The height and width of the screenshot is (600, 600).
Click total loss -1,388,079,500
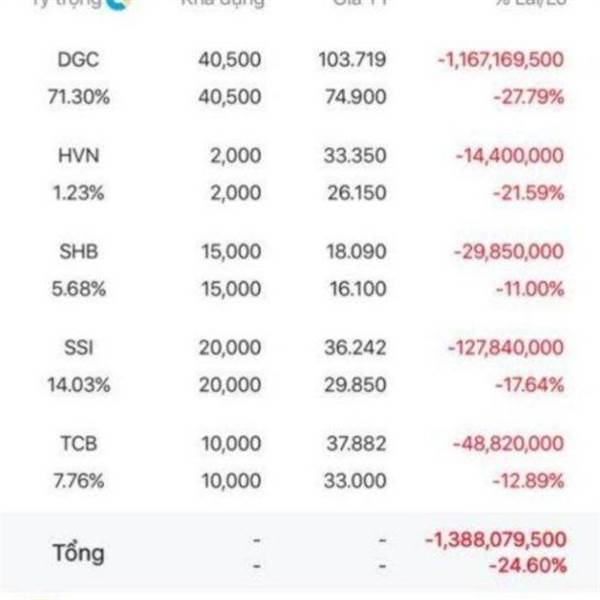pyautogui.click(x=494, y=540)
